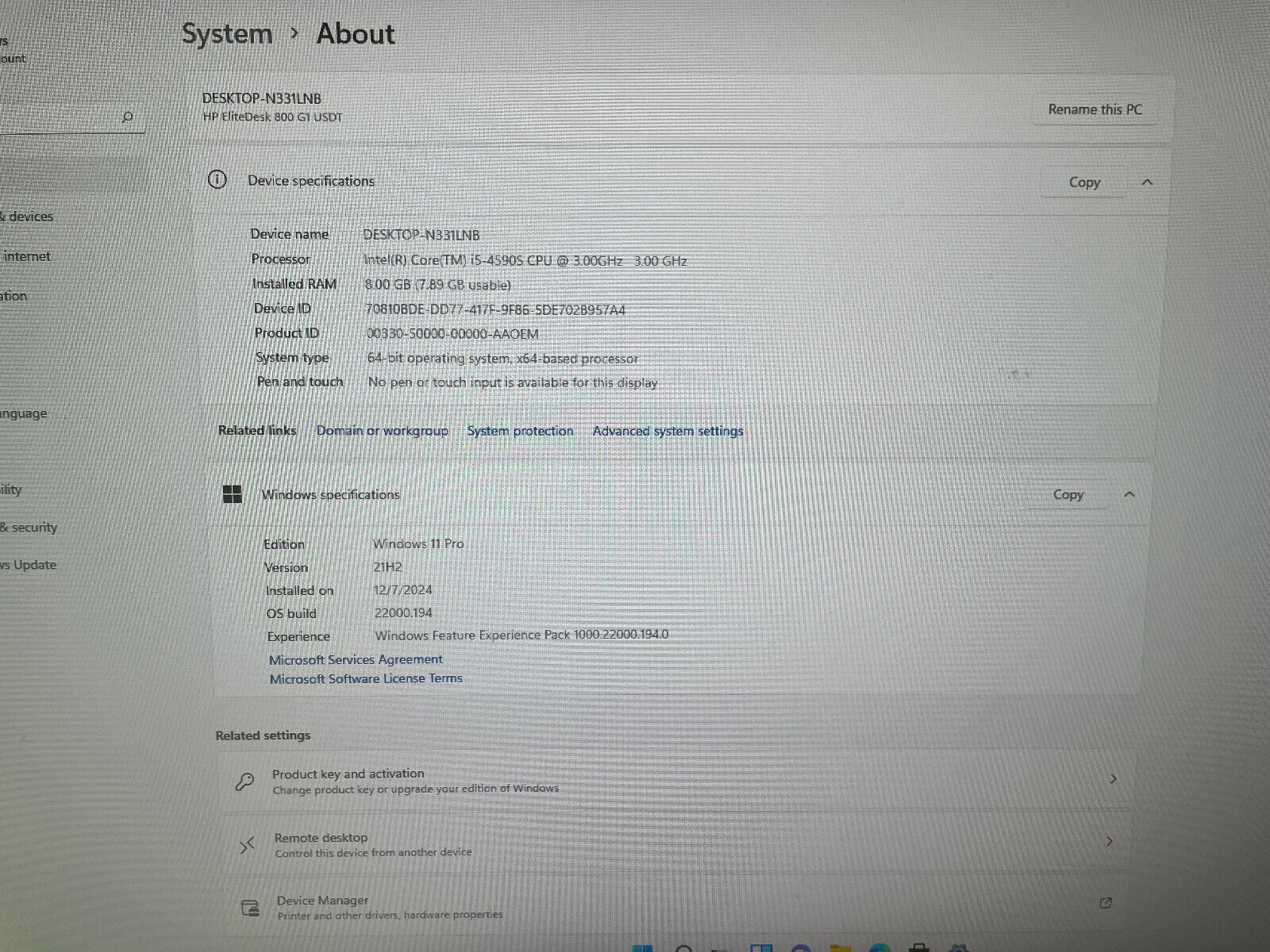Open Time & language in the sidebar

(24, 413)
